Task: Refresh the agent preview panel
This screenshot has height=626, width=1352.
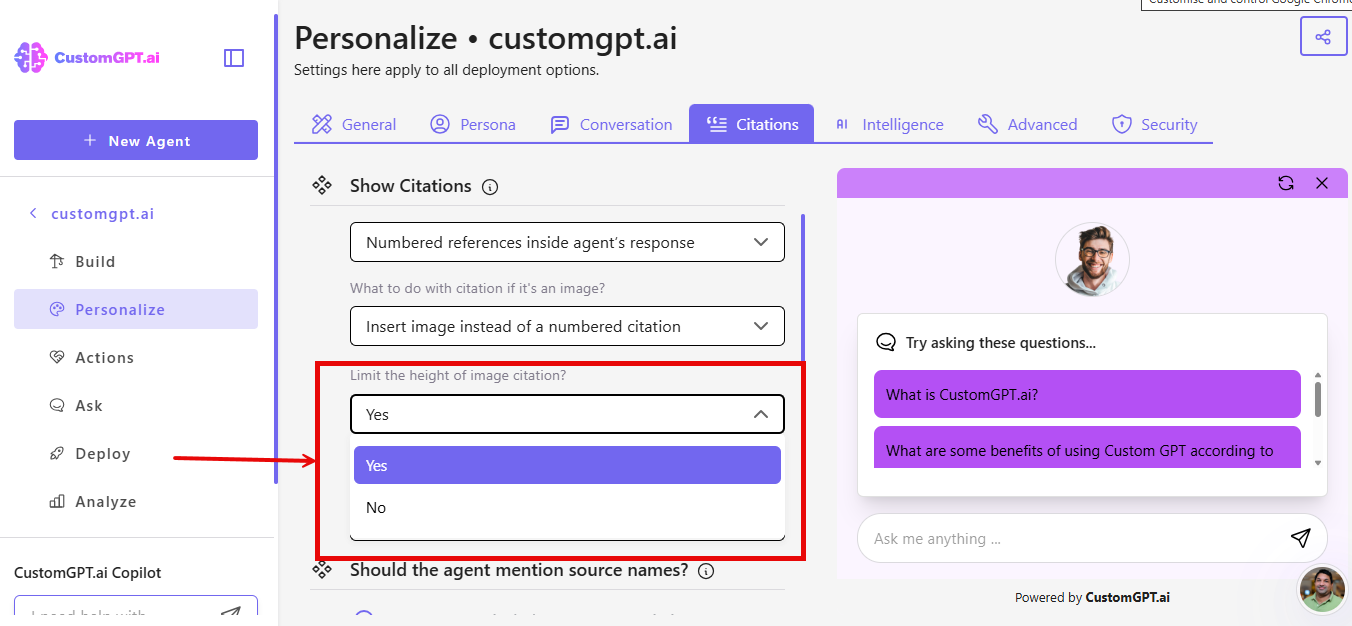Action: (1286, 183)
